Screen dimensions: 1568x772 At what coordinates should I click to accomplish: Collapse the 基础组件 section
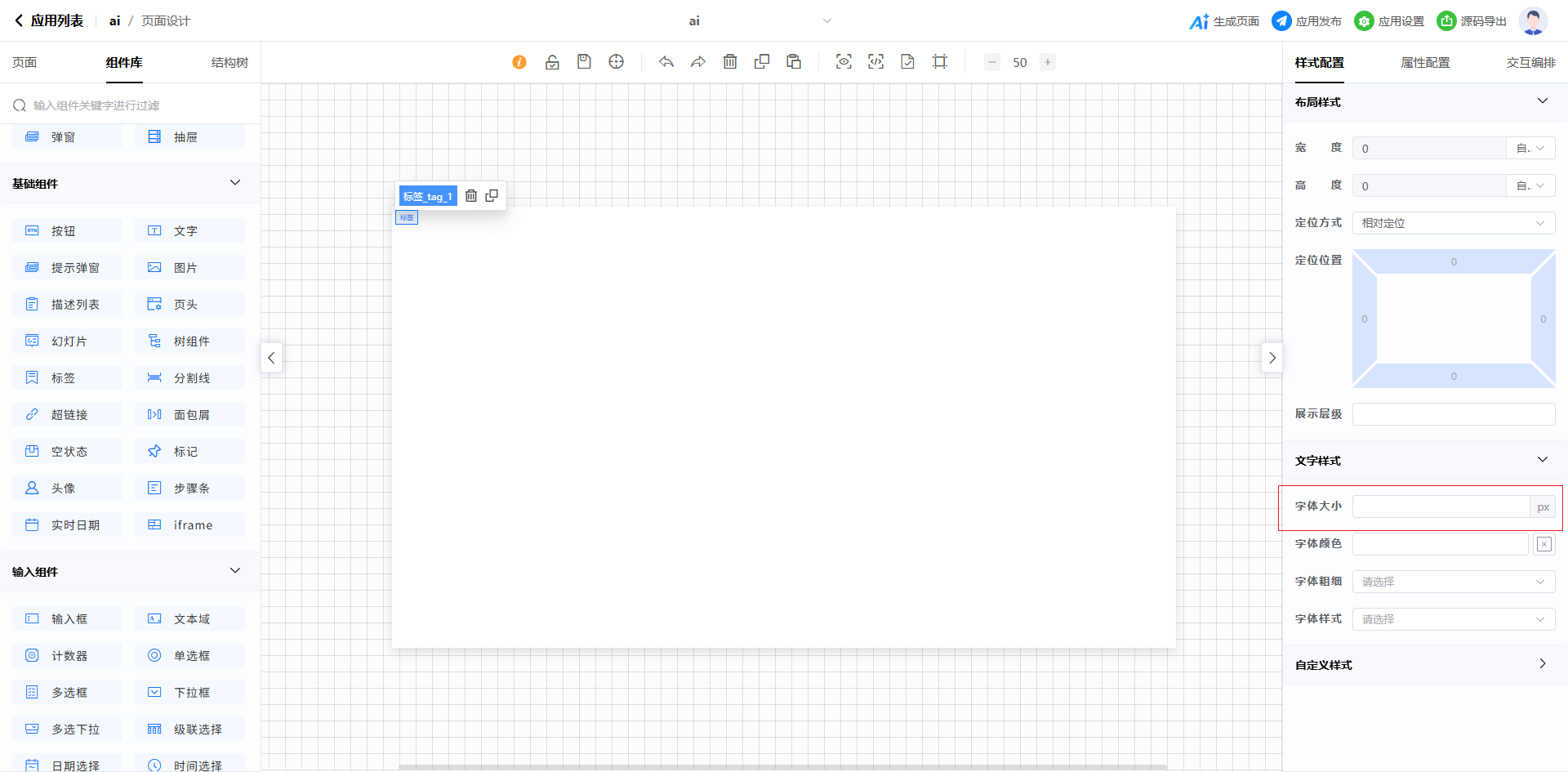pyautogui.click(x=235, y=183)
